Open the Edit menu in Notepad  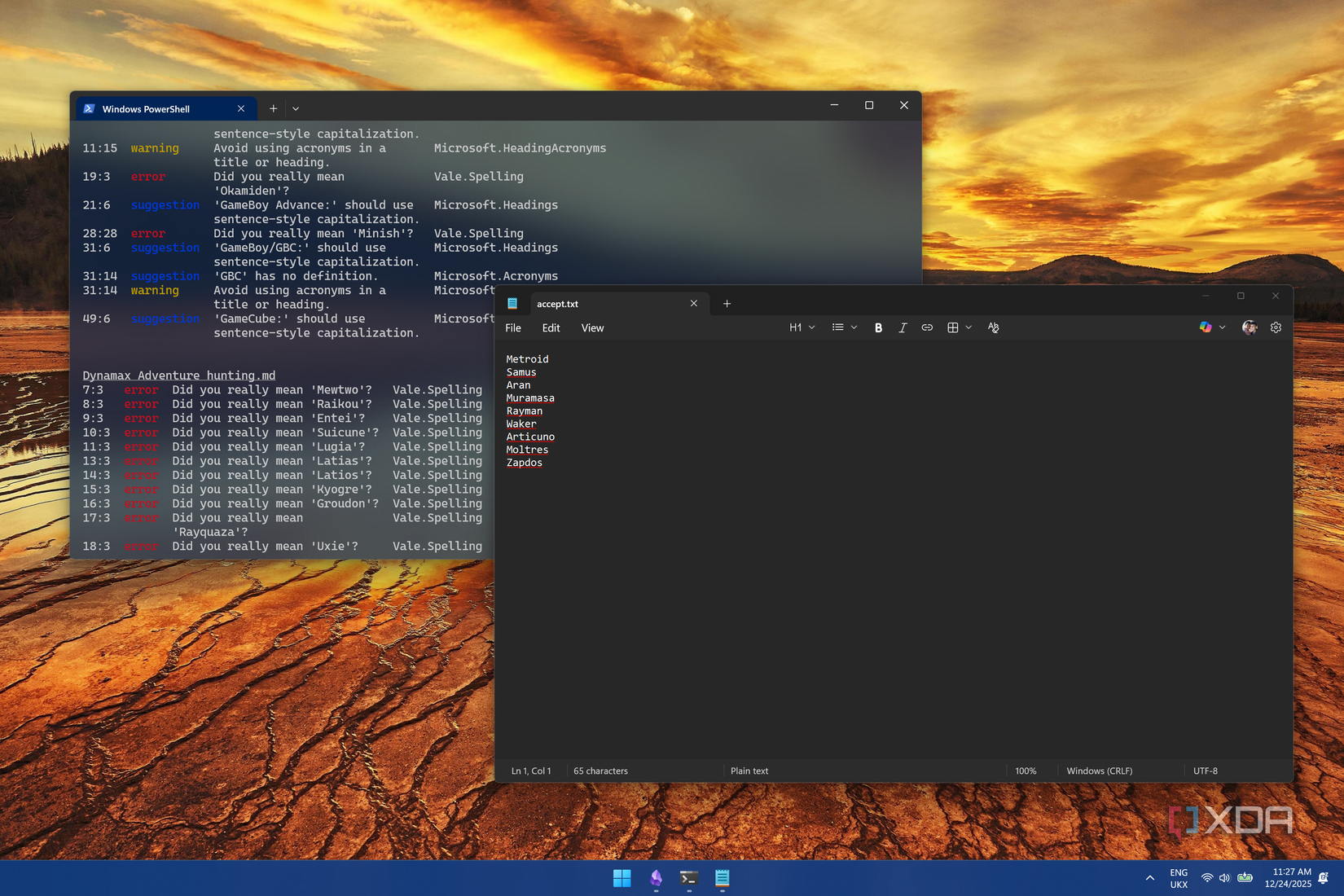pos(551,328)
